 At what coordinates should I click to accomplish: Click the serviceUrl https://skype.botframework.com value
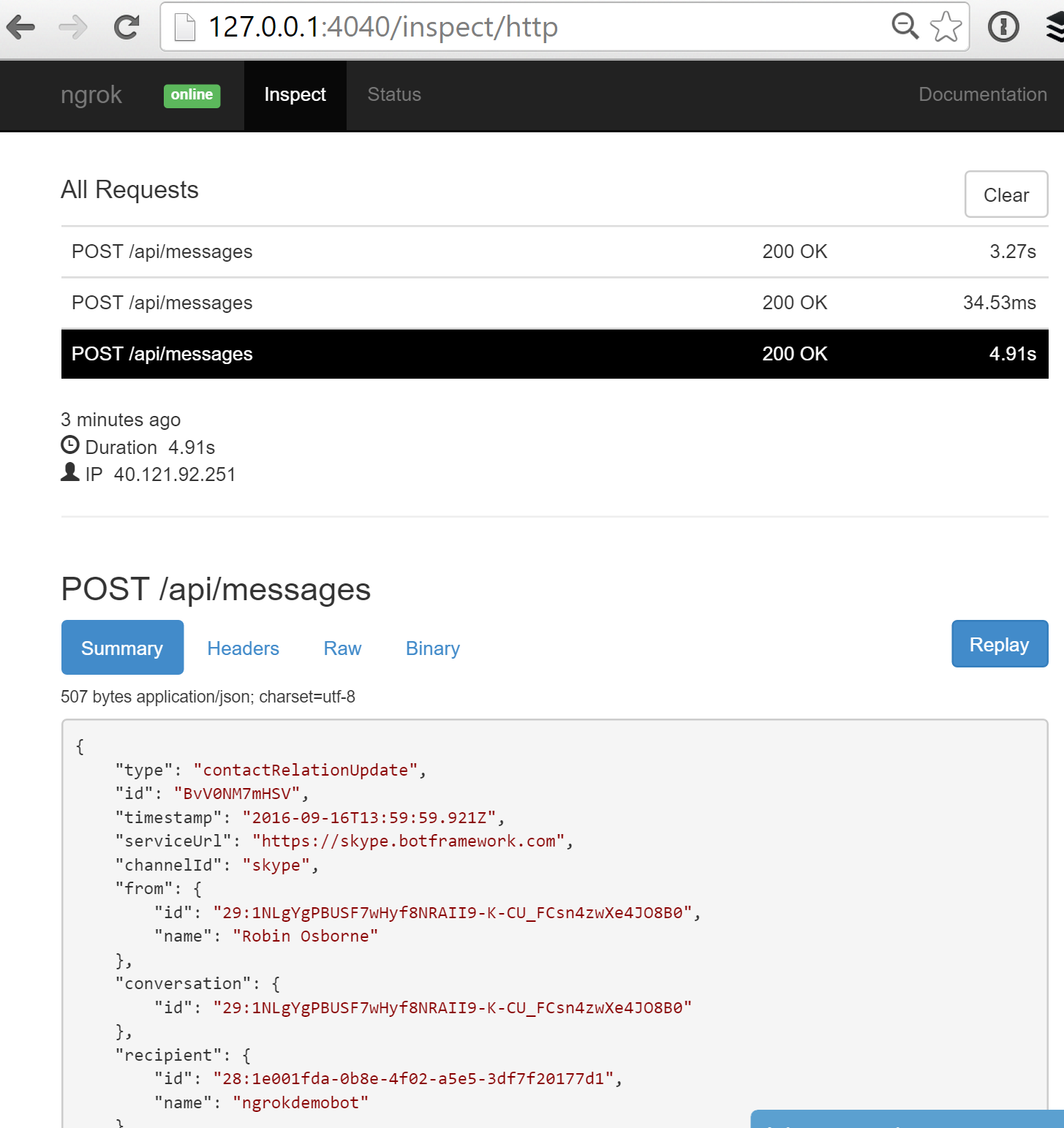point(408,841)
